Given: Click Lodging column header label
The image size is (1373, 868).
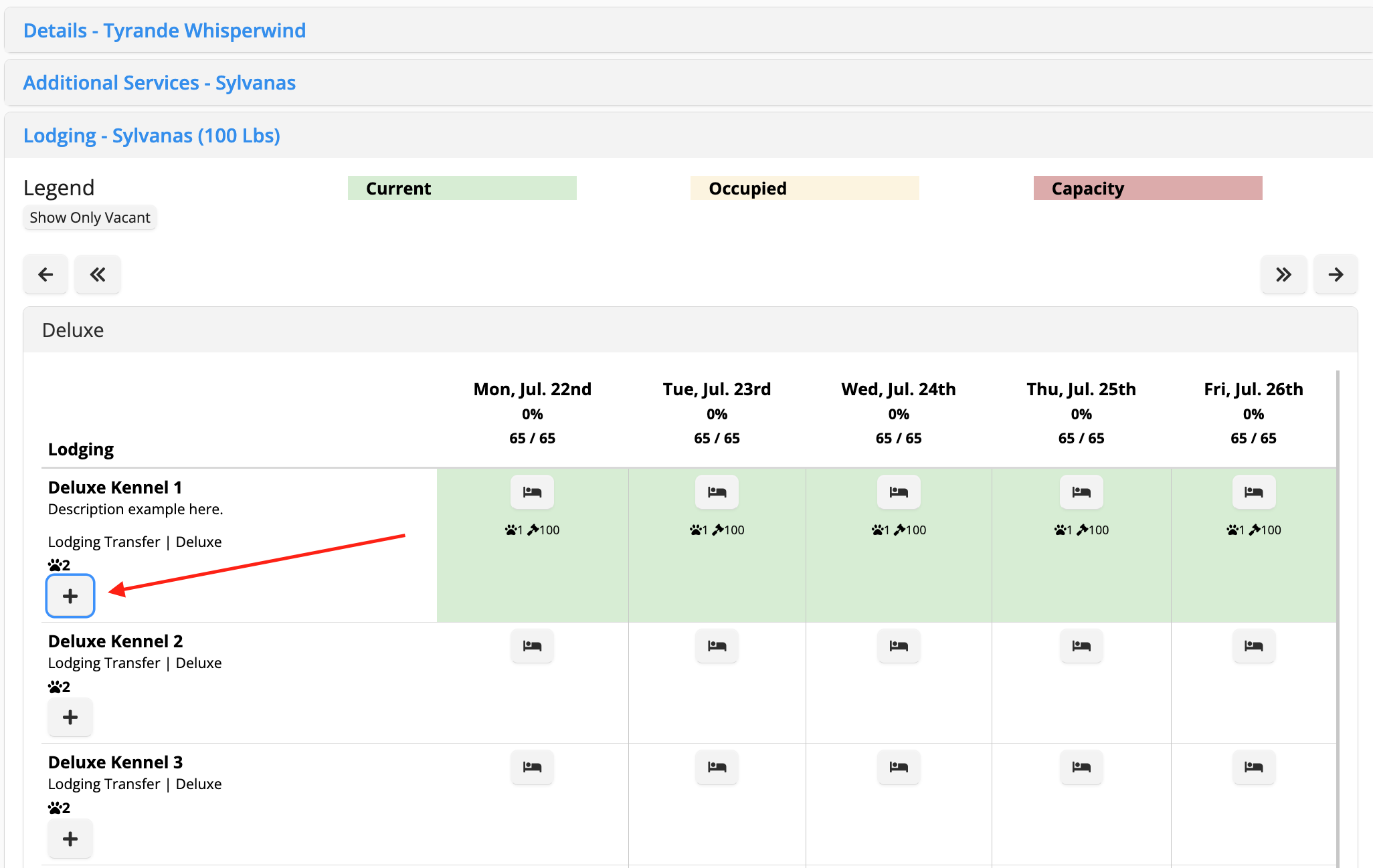Looking at the screenshot, I should tap(81, 449).
